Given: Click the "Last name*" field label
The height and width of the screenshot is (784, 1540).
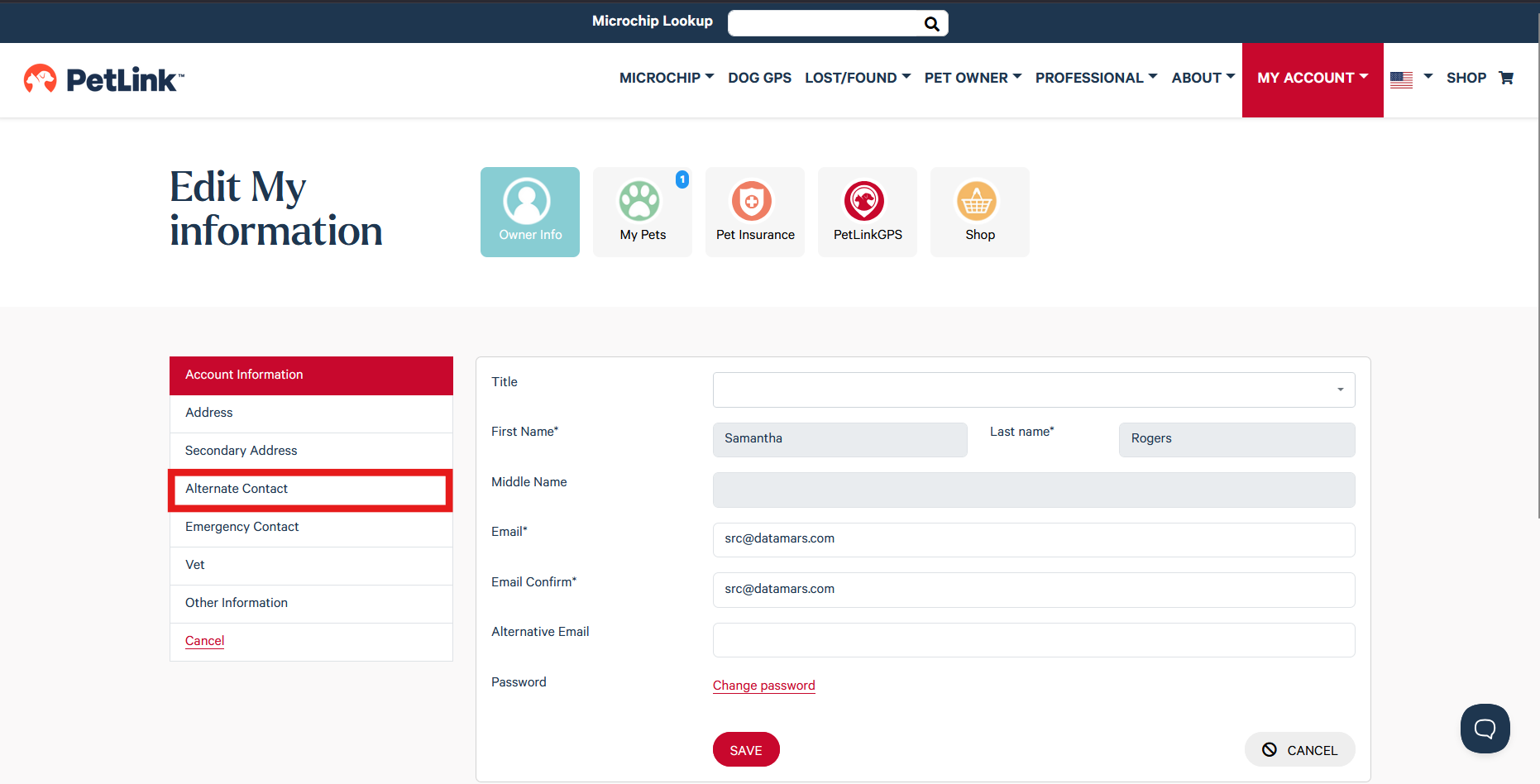Looking at the screenshot, I should tap(1022, 432).
